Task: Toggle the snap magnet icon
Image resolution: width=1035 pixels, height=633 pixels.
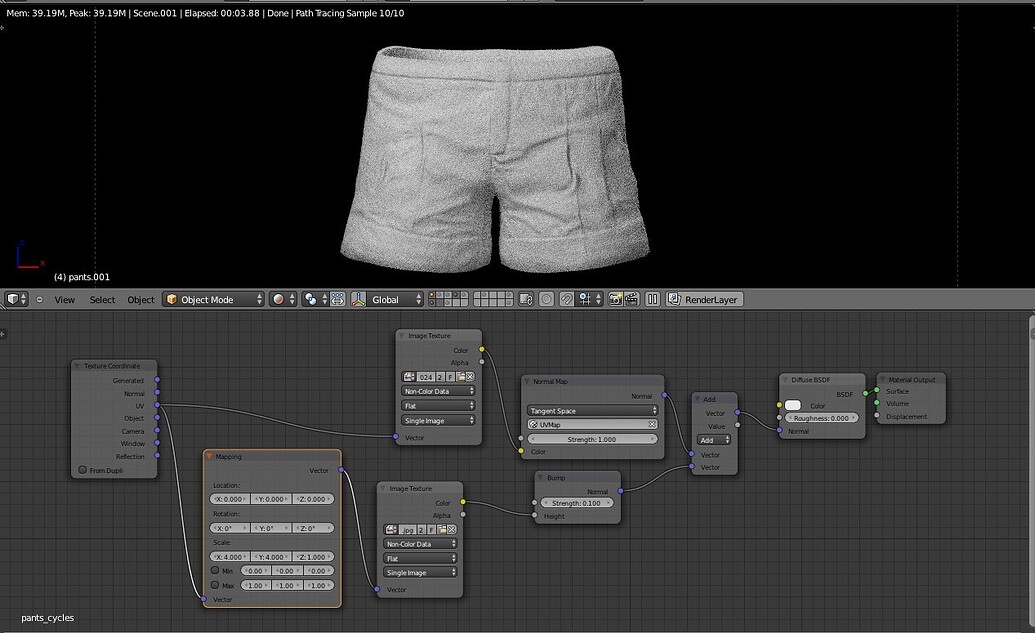Action: click(566, 299)
